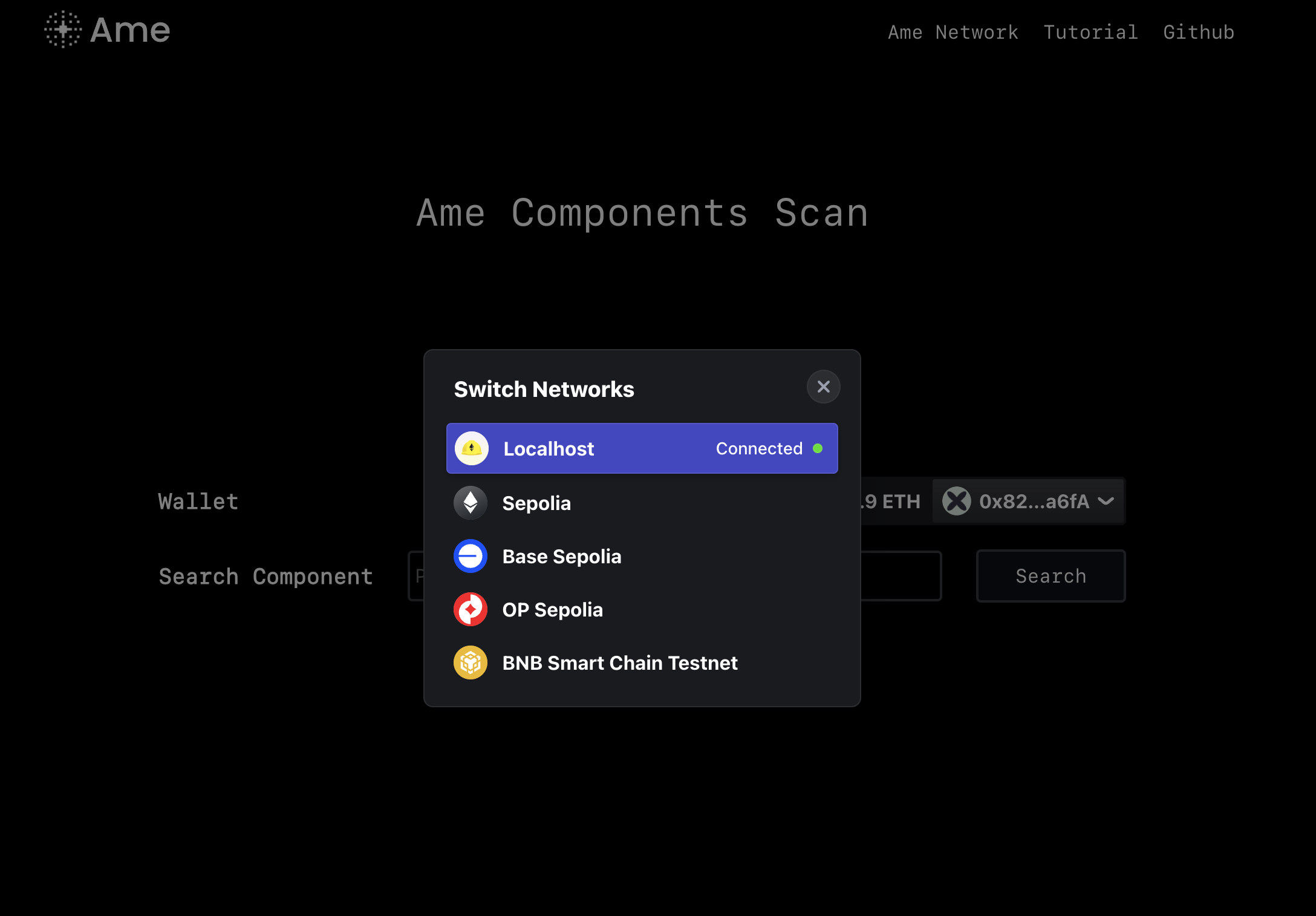Click the OP Sepolia red icon
The height and width of the screenshot is (916, 1316).
click(x=471, y=609)
